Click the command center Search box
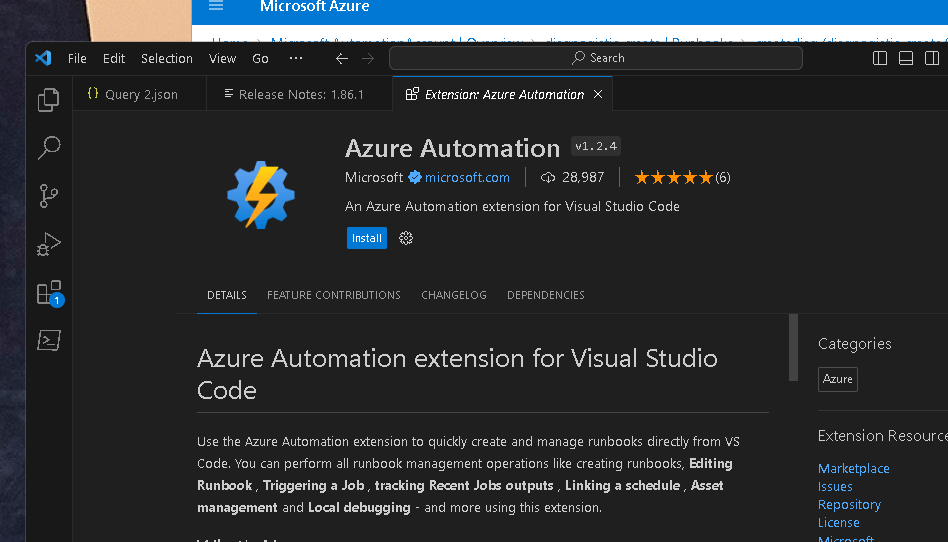Screen dimensions: 948x542 tap(596, 58)
